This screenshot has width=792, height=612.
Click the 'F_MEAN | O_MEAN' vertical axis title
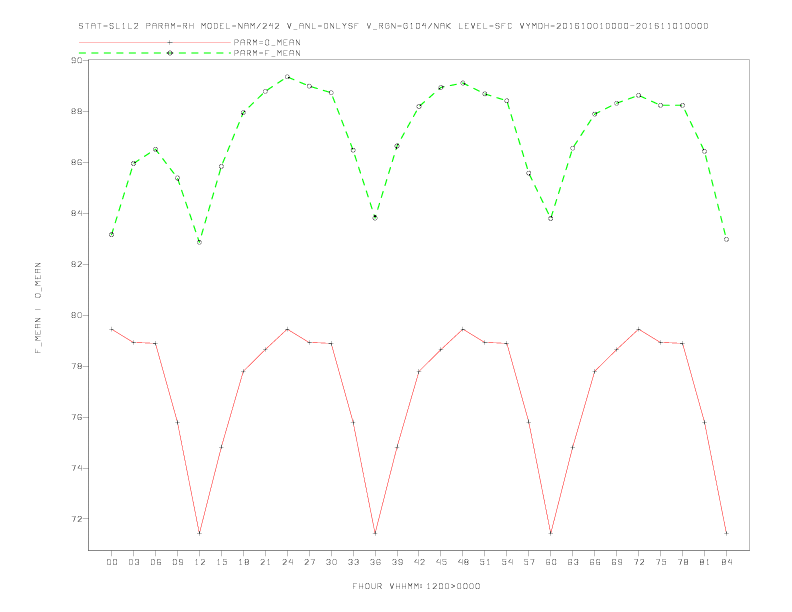(38, 308)
